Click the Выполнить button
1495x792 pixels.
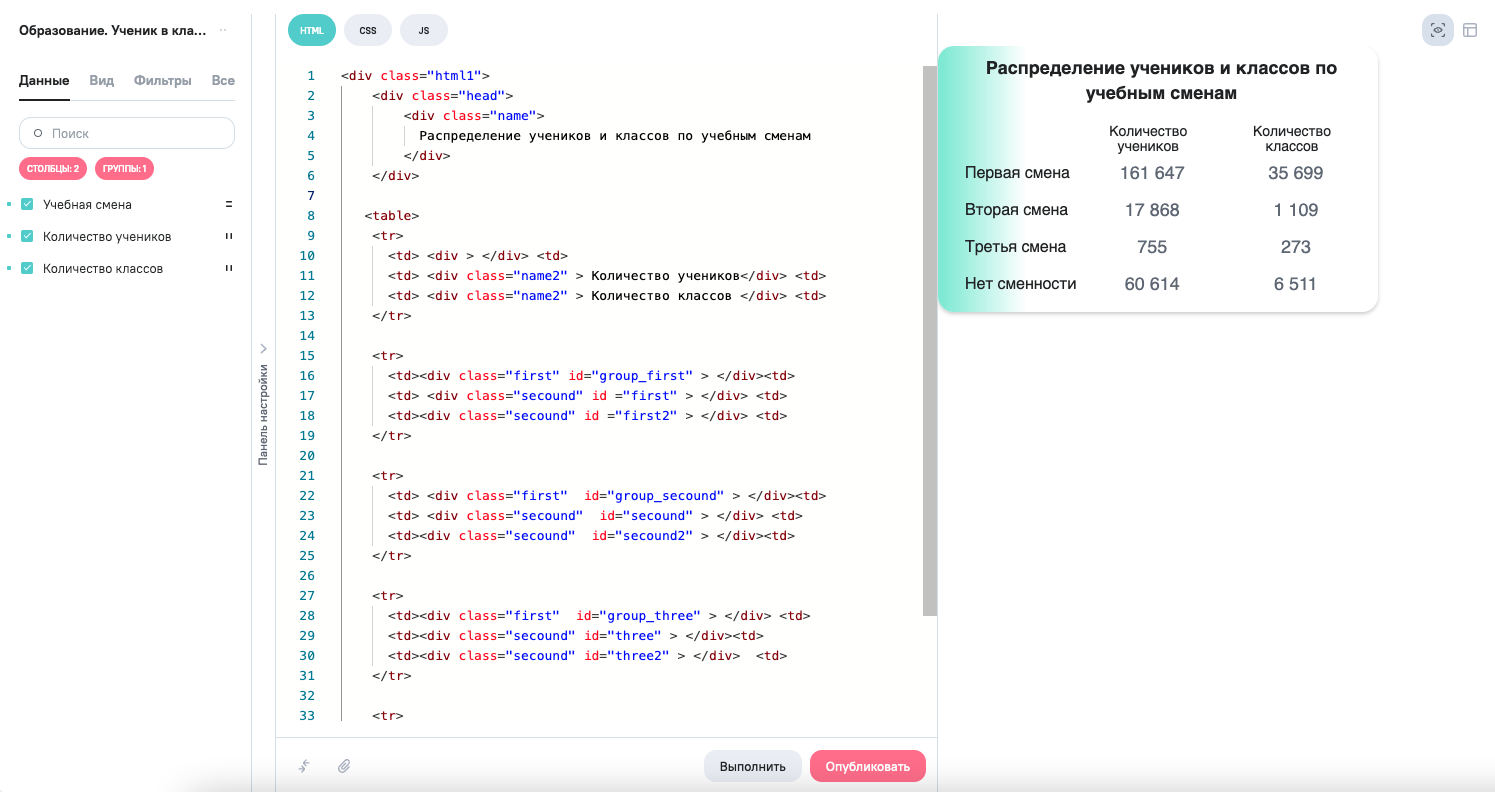tap(753, 766)
